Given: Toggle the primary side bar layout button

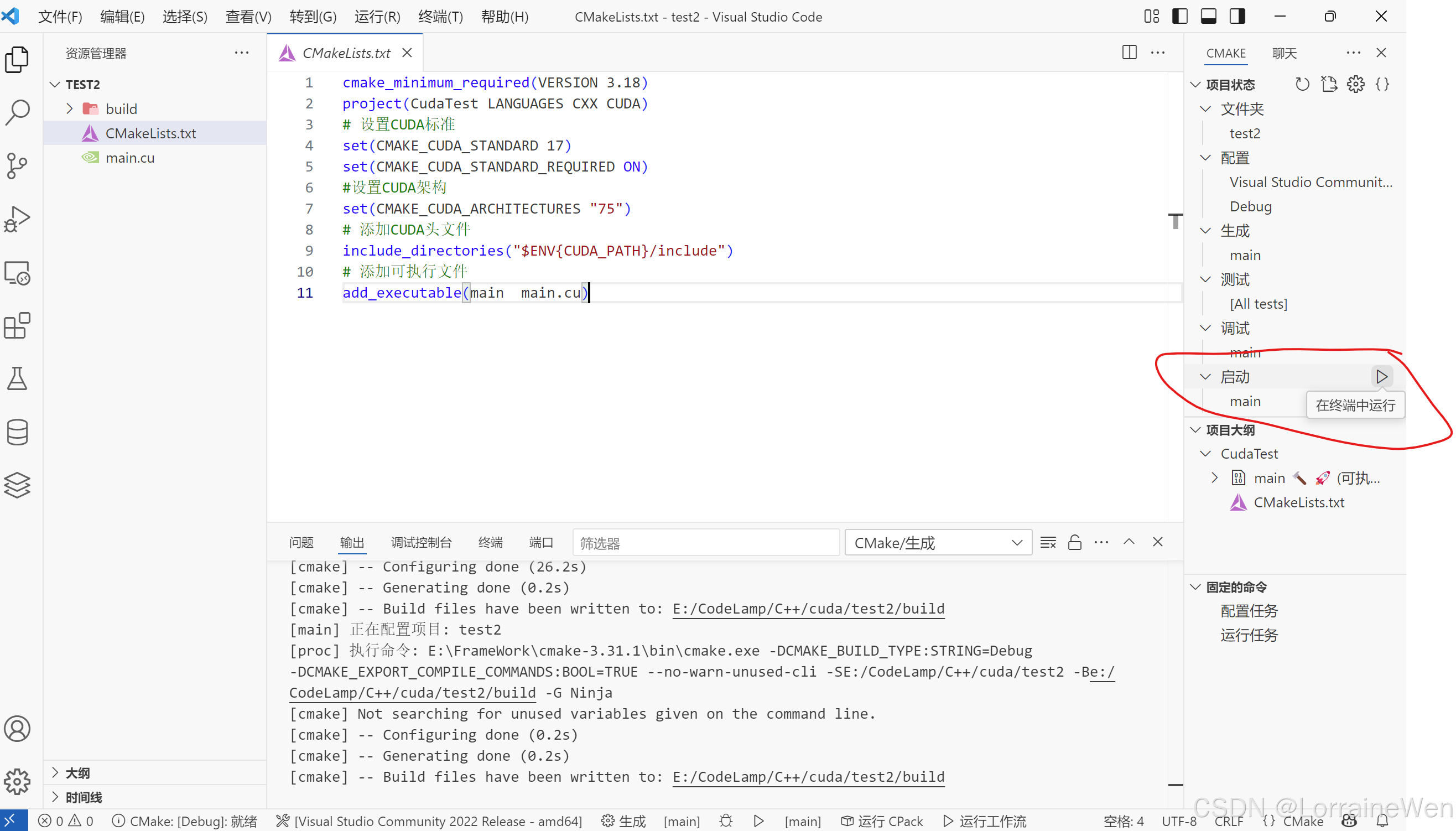Looking at the screenshot, I should pos(1179,17).
